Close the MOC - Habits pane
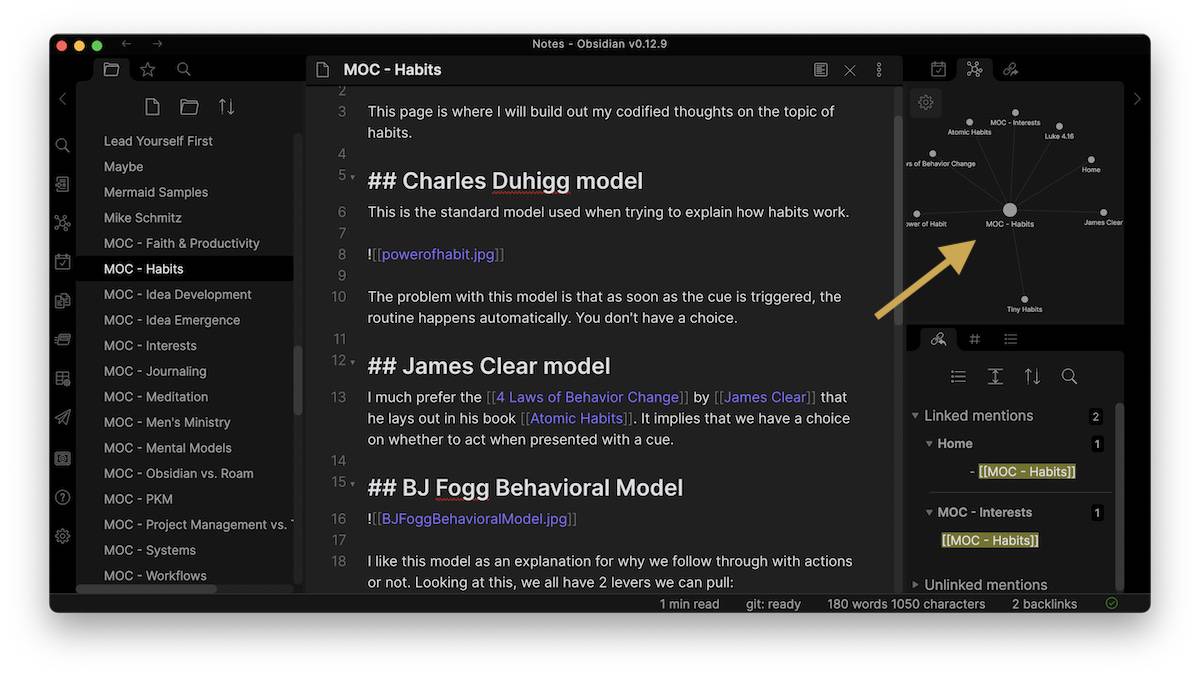This screenshot has width=1200, height=678. (850, 70)
